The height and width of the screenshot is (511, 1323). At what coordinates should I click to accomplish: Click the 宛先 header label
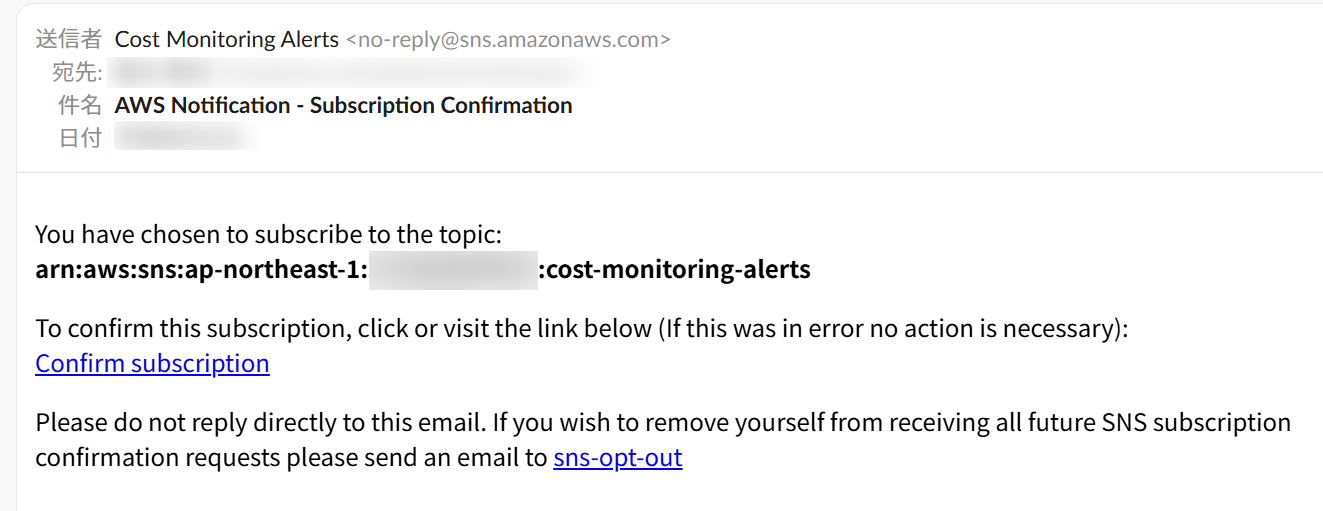(x=77, y=73)
